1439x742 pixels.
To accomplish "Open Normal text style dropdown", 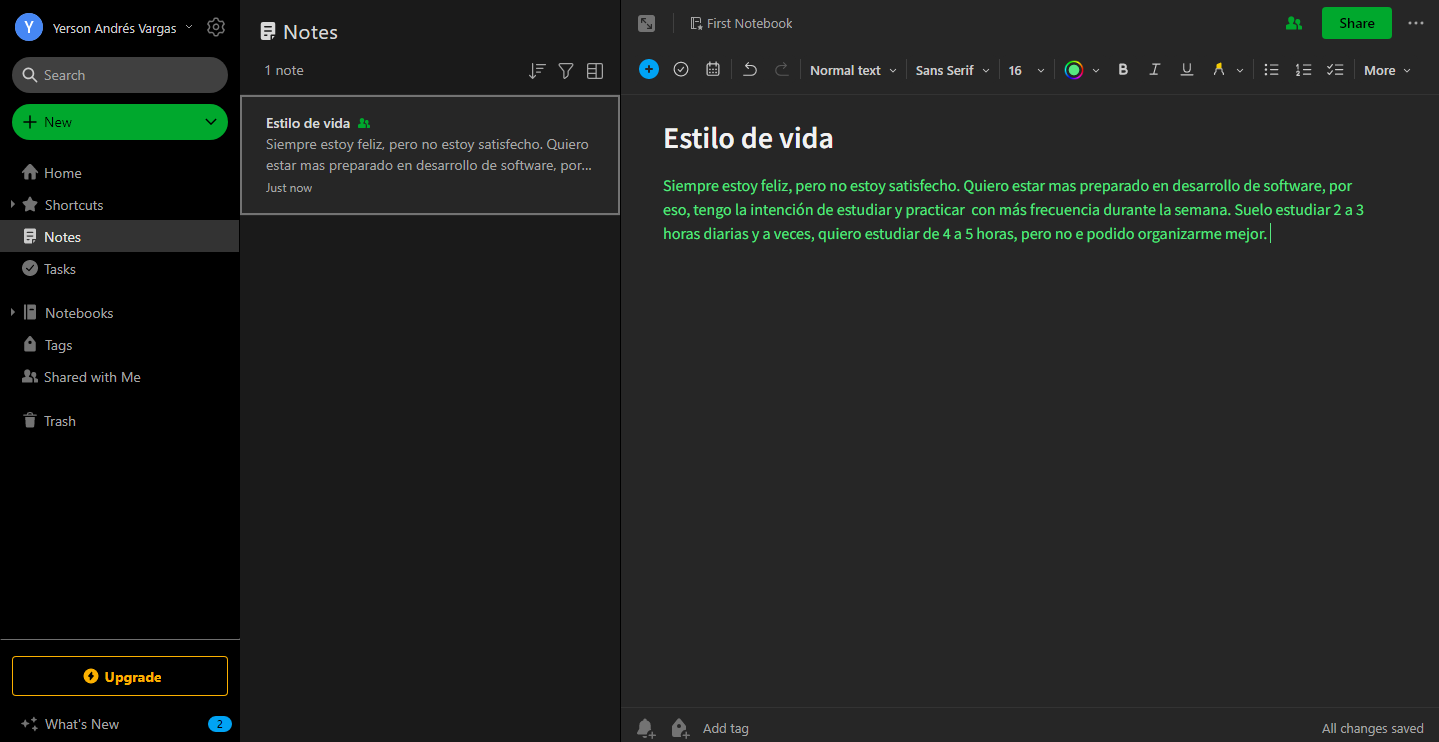I will 853,70.
